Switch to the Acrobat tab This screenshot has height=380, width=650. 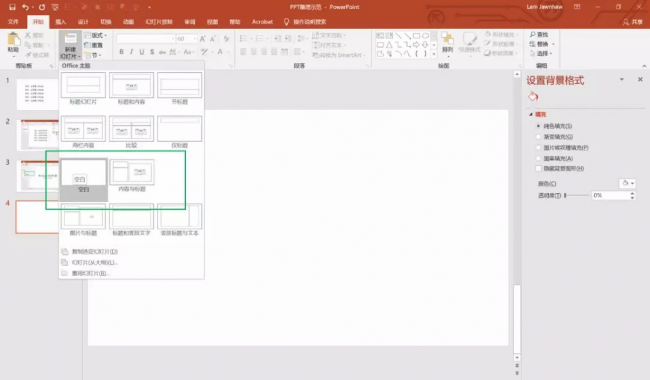(262, 22)
